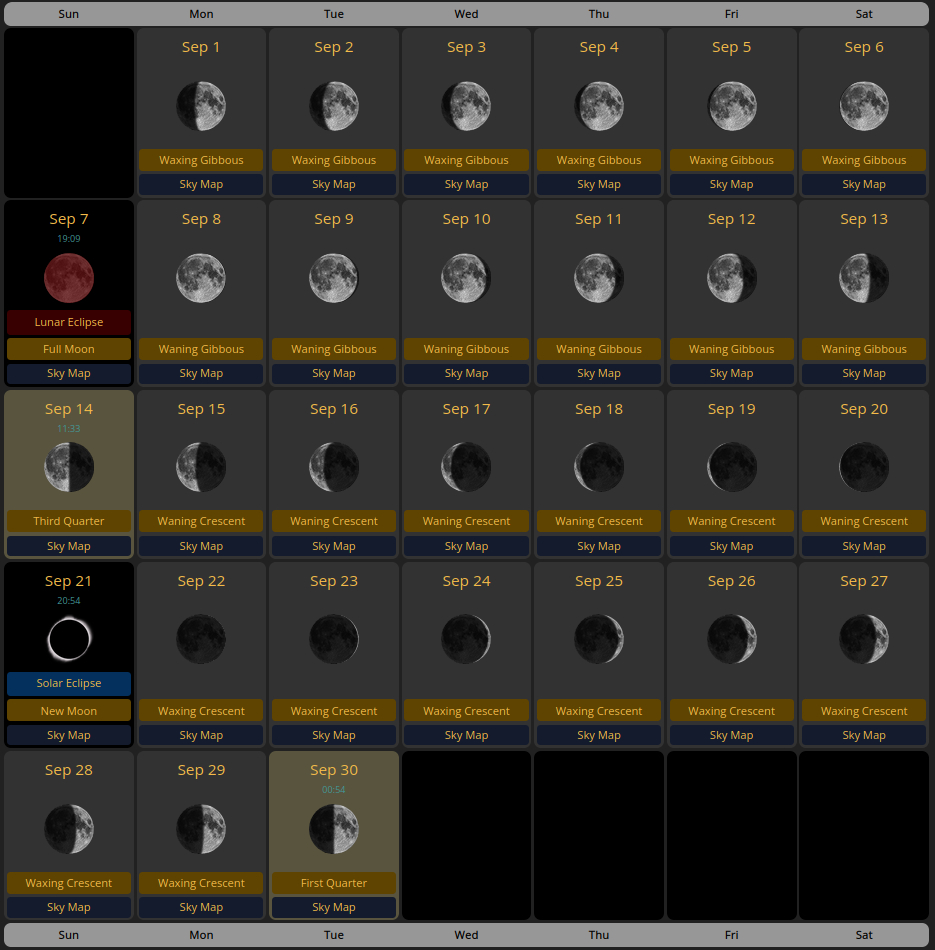The image size is (935, 950).
Task: Open Sky Map for Sep 24
Action: [x=466, y=735]
